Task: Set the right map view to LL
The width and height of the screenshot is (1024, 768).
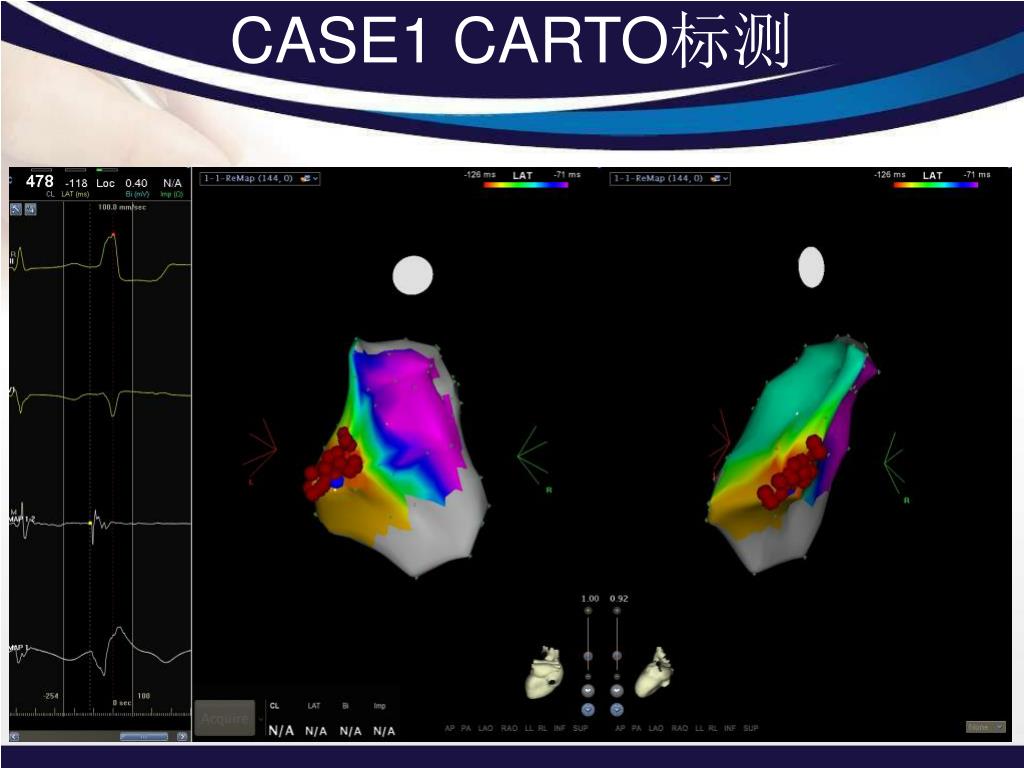Action: click(700, 728)
